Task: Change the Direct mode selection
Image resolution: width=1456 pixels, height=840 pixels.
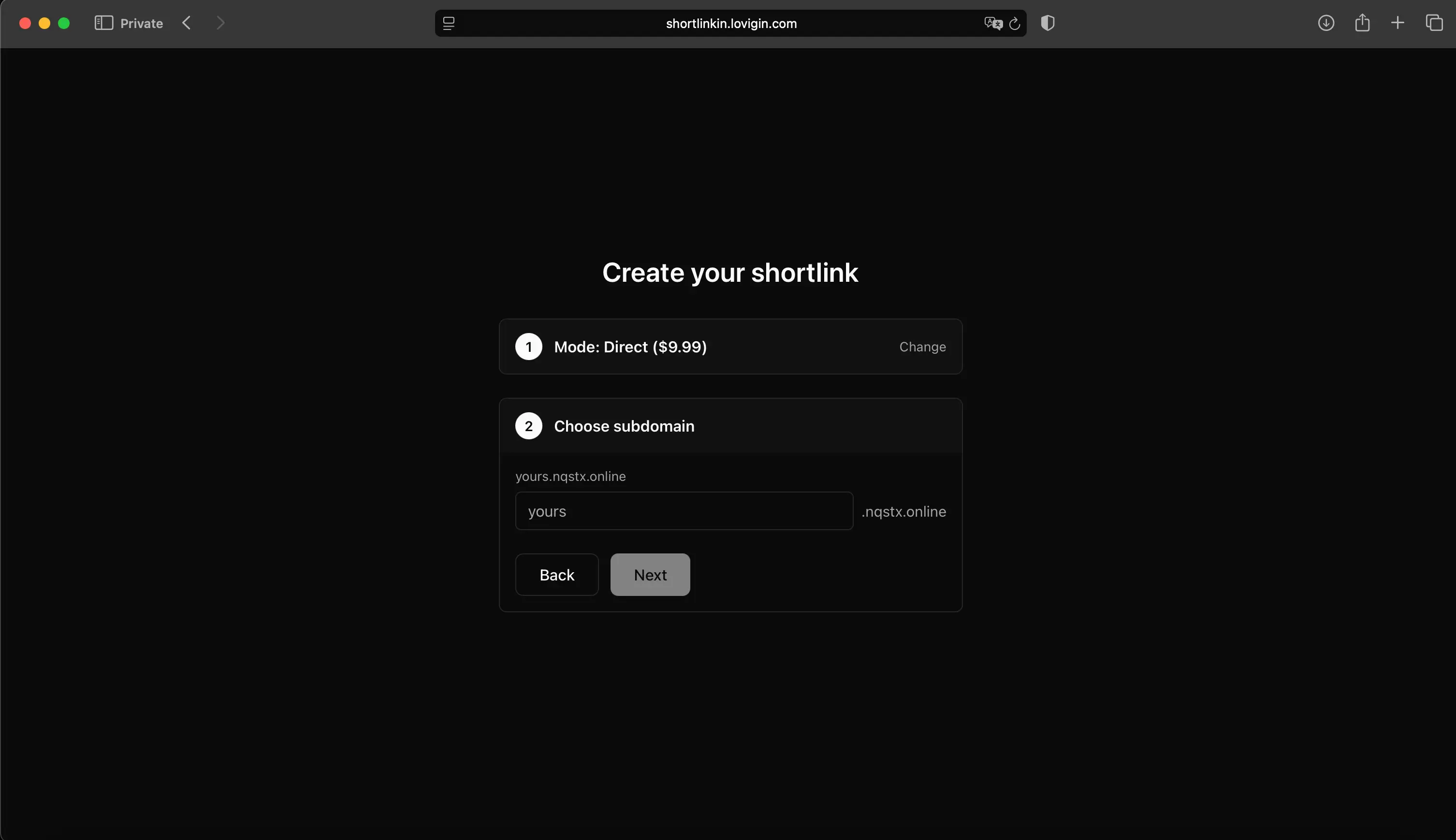Action: (x=921, y=346)
